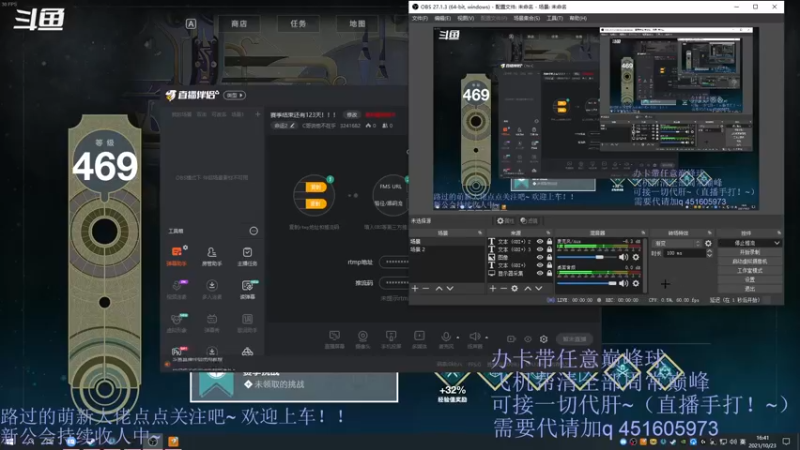Move source up in OBS sources toolbar

[528, 288]
